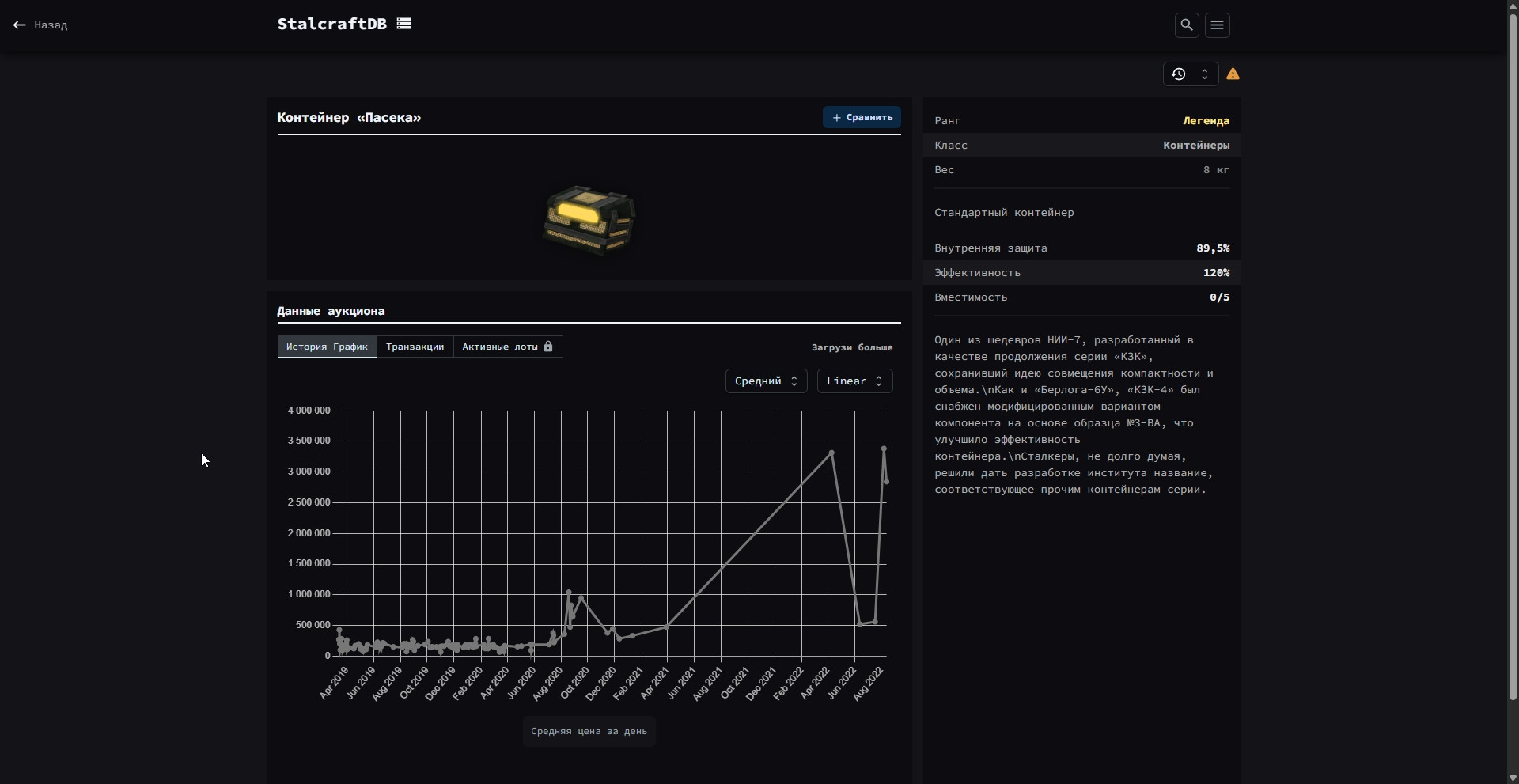Screen dimensions: 1519x784
Task: Click the Данные аукциона heading
Action: click(x=331, y=311)
